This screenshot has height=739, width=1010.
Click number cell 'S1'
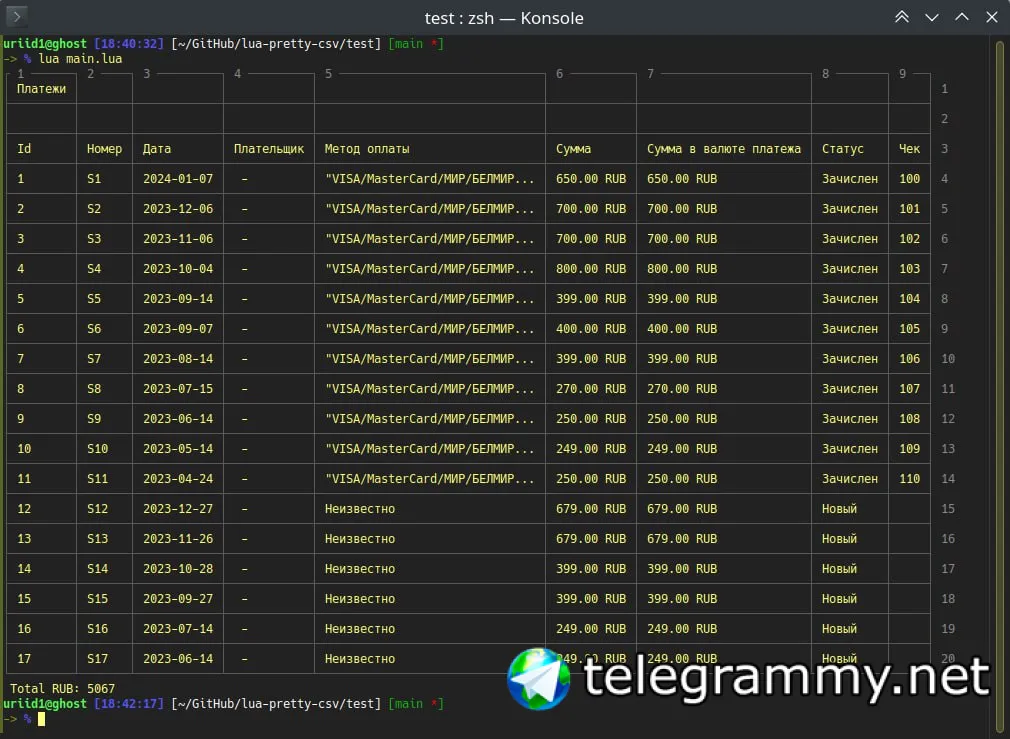point(94,178)
